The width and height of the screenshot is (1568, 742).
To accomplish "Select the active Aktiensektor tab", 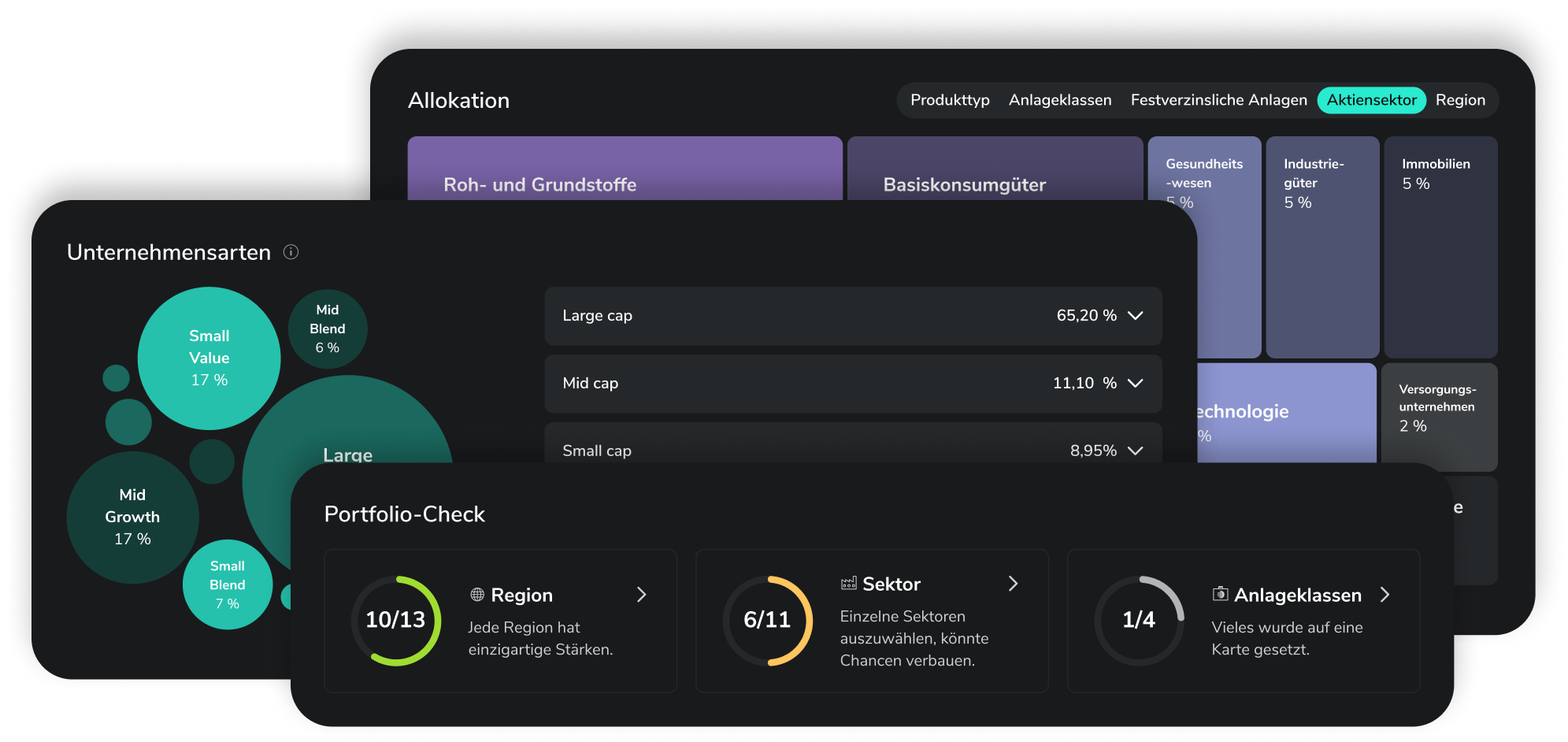I will (1371, 100).
